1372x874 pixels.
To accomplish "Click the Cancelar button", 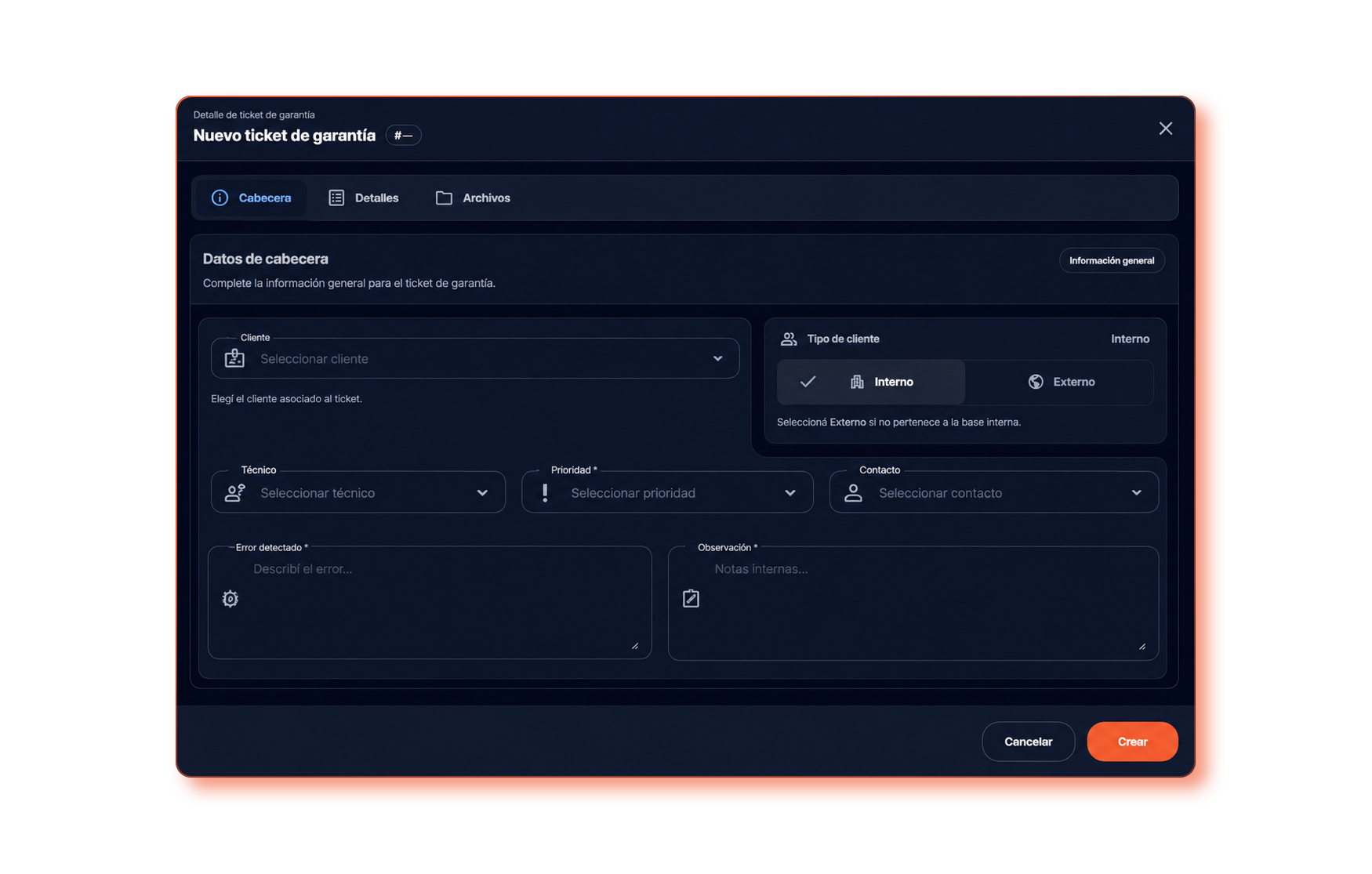I will pos(1028,742).
